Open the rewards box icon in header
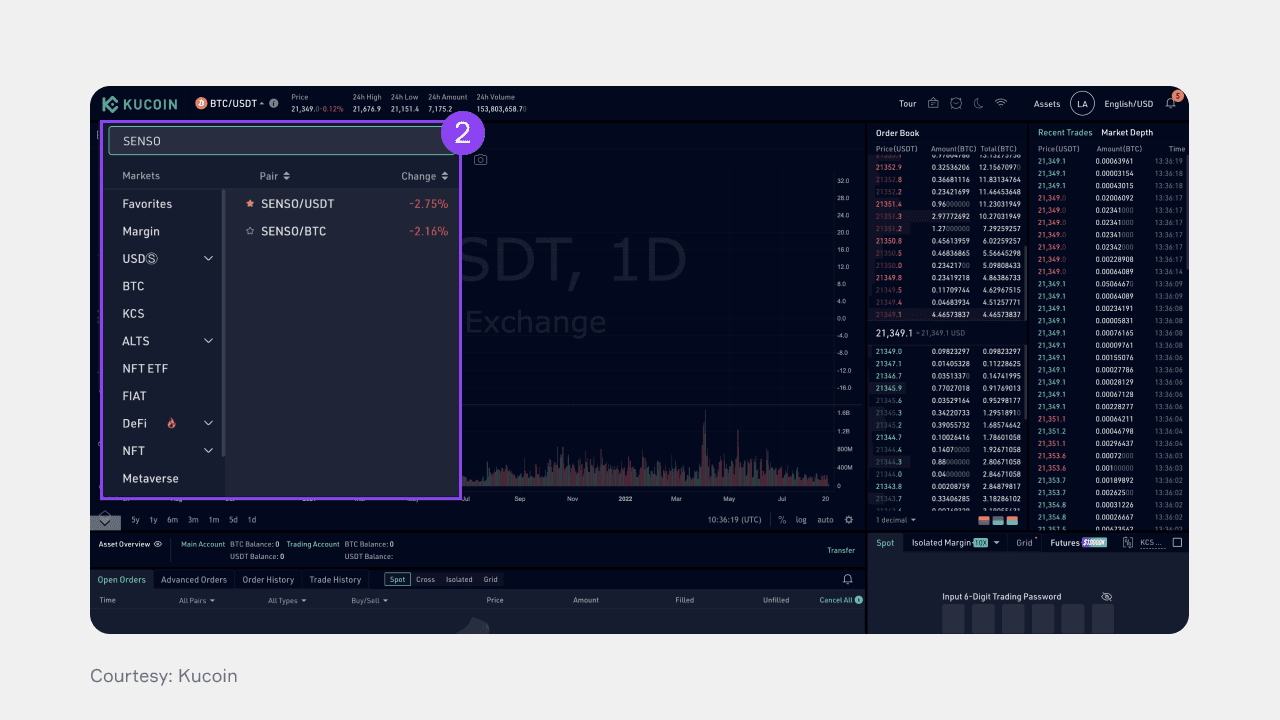 933,103
